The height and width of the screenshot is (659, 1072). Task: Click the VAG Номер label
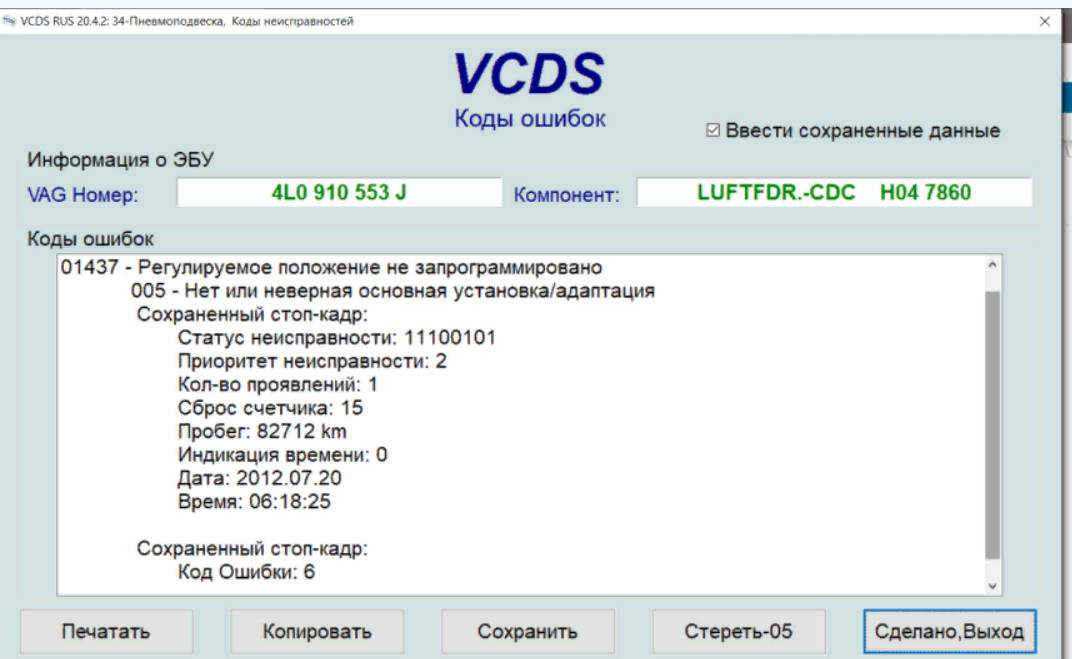[x=83, y=195]
